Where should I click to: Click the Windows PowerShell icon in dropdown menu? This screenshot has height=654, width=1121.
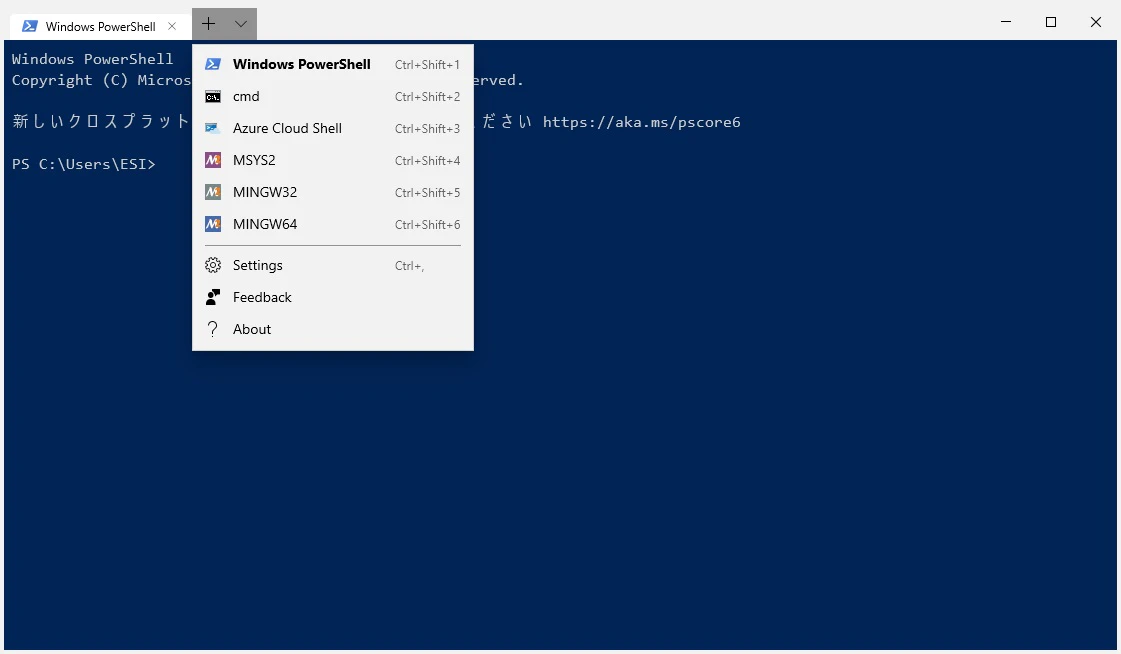212,64
